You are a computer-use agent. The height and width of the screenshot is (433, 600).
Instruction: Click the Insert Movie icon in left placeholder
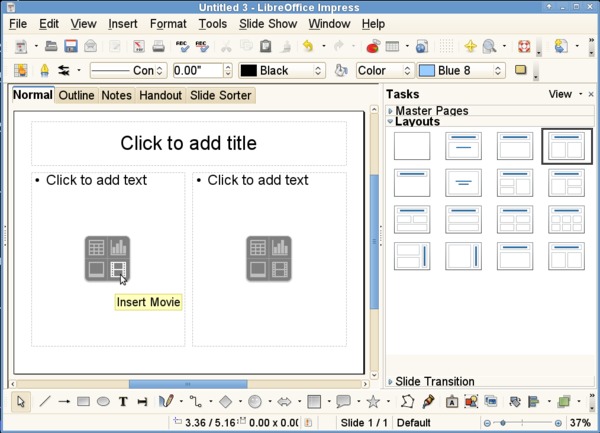[x=118, y=270]
